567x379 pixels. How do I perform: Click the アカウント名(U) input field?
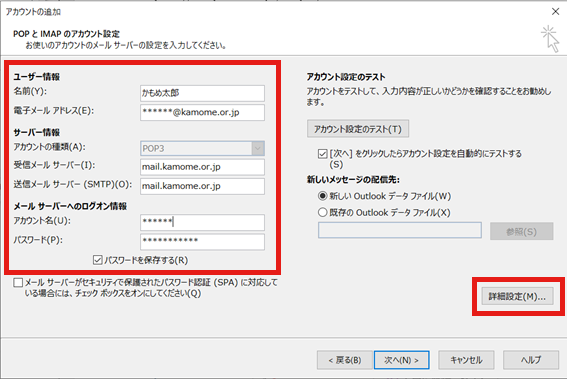click(x=202, y=222)
